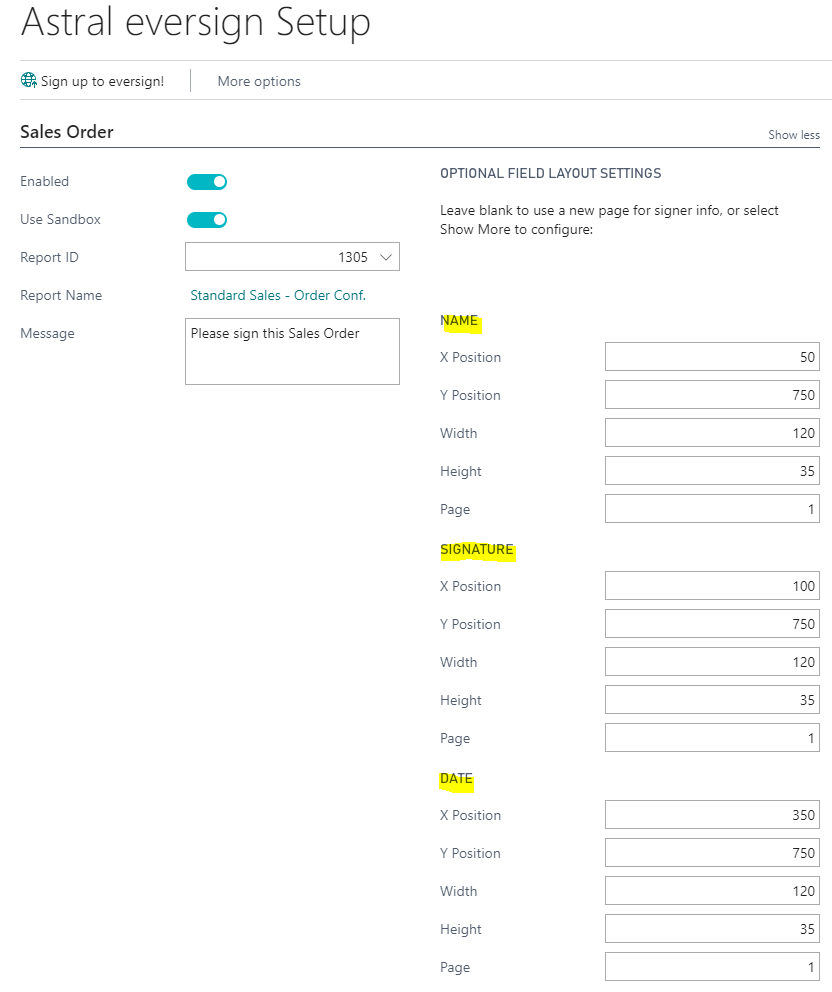Open the Standard Sales - Order Conf. link
This screenshot has height=992, width=832.
(x=278, y=296)
